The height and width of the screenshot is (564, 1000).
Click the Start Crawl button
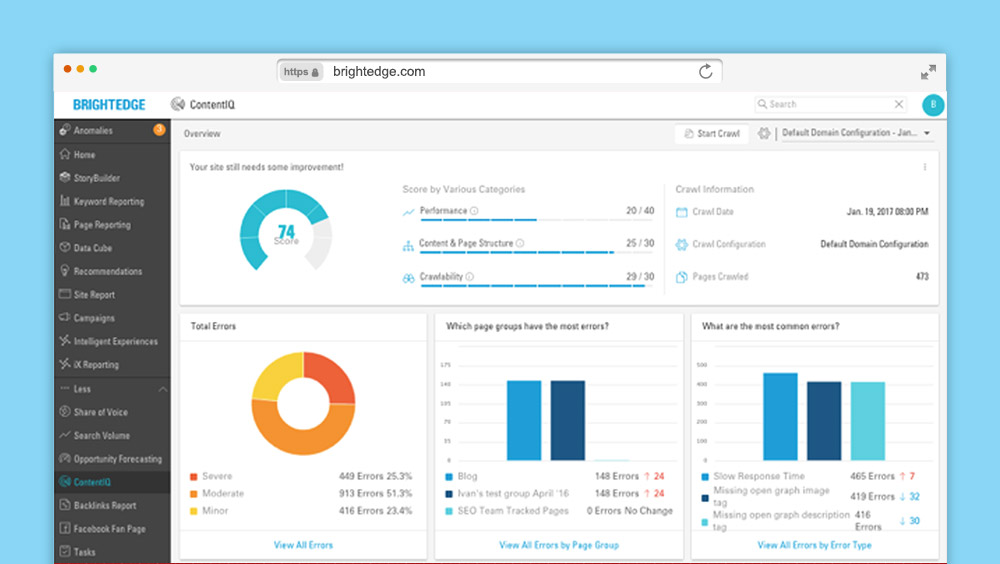pyautogui.click(x=712, y=133)
